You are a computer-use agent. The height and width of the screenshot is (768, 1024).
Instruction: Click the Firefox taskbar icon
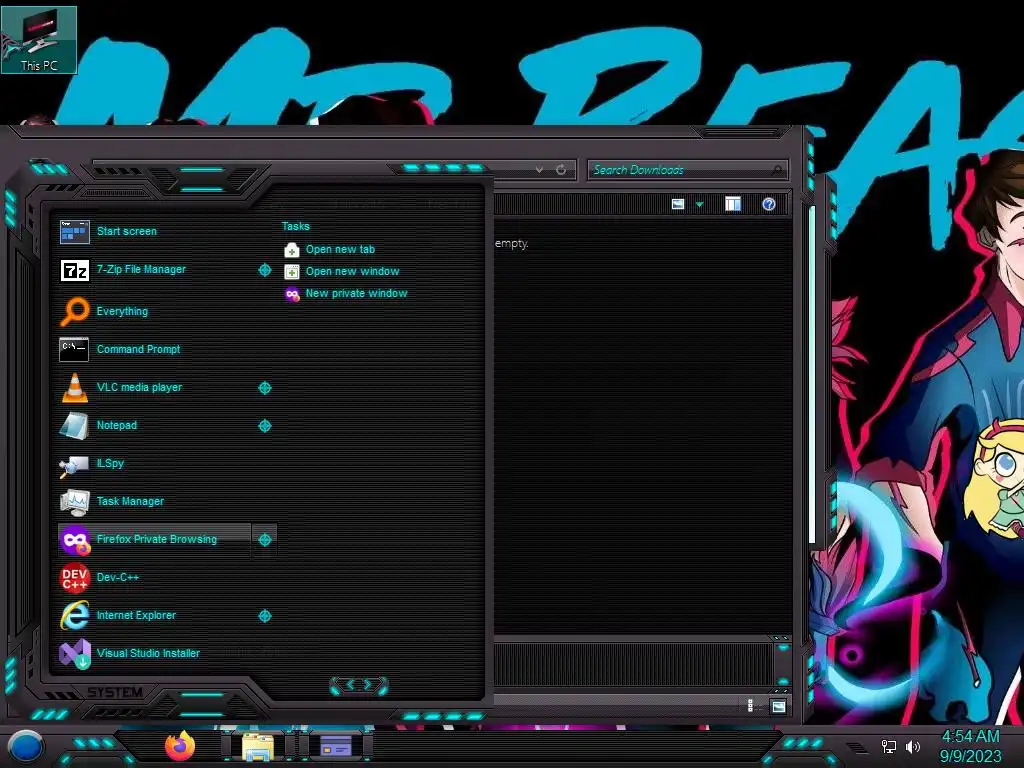coord(180,746)
